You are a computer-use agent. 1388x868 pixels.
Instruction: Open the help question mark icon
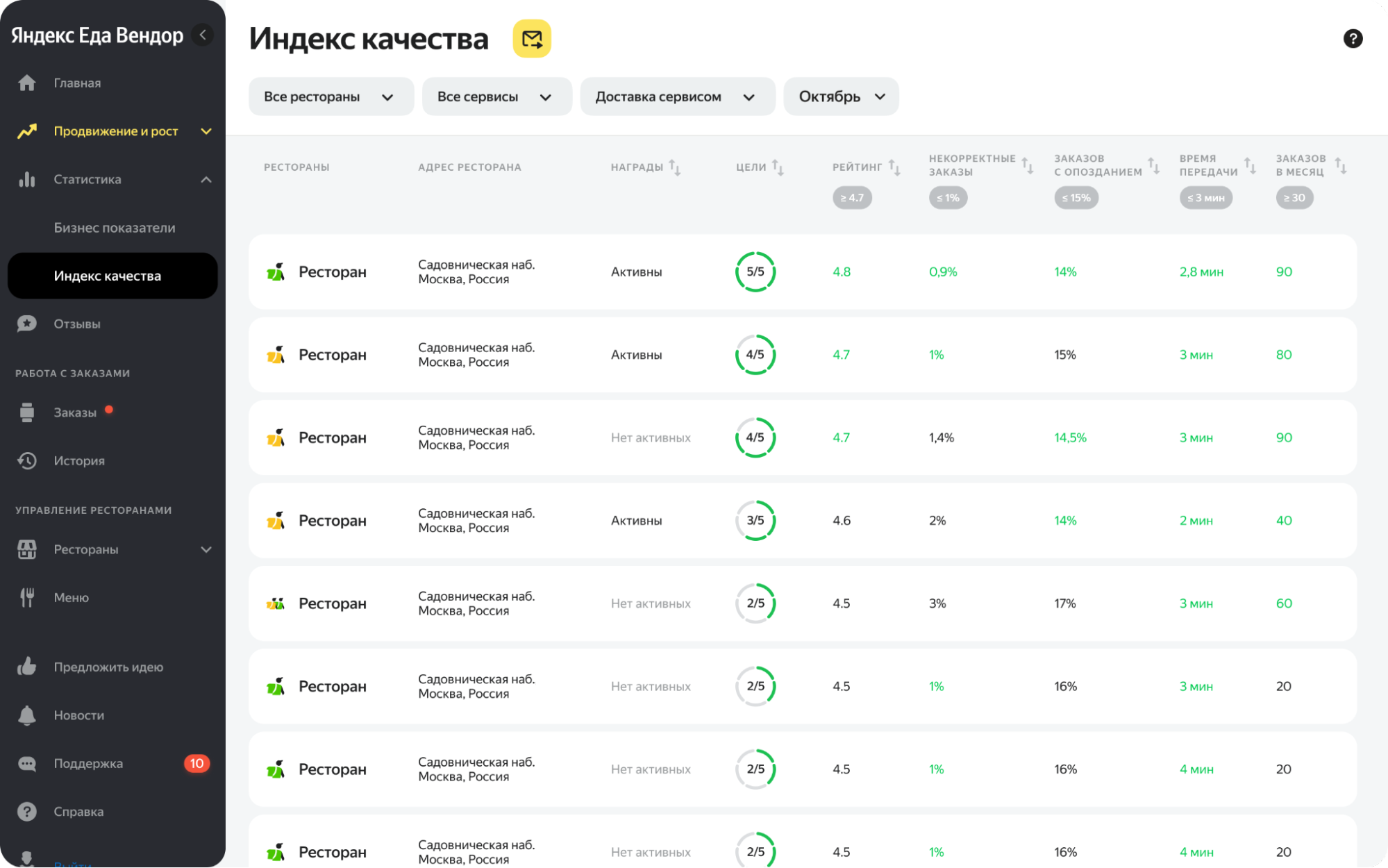1353,39
